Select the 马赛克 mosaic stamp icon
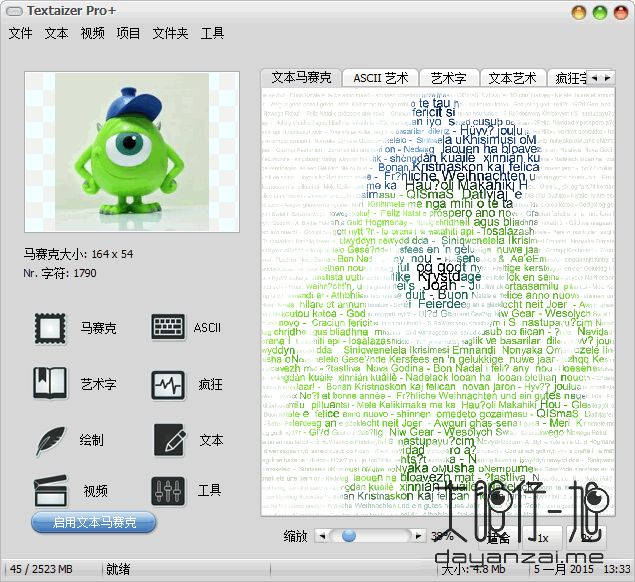635x582 pixels. click(49, 328)
